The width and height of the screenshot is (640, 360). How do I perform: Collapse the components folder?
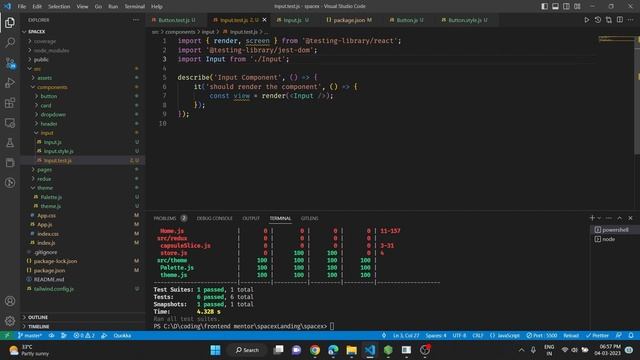click(83, 87)
